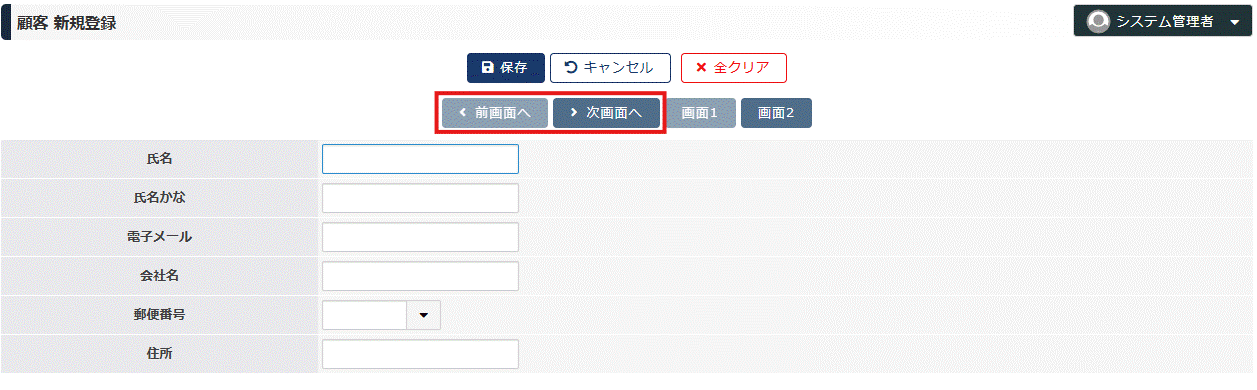
Task: Click the 郵便番号 text box
Action: 365,315
